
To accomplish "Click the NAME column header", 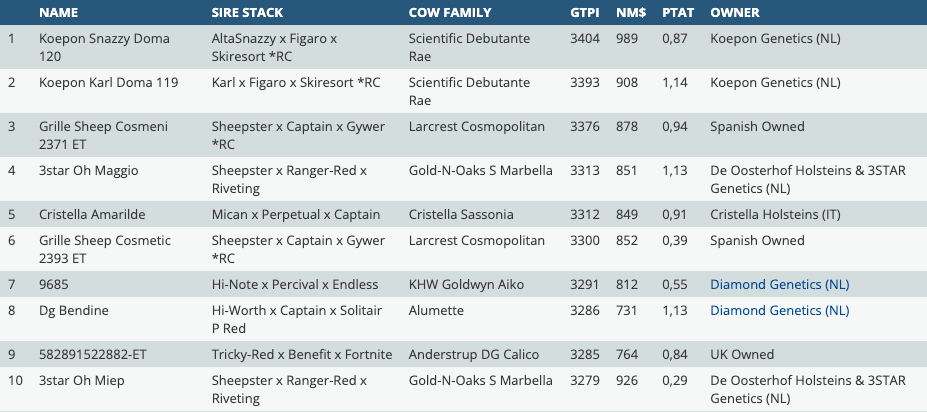I will coord(58,13).
